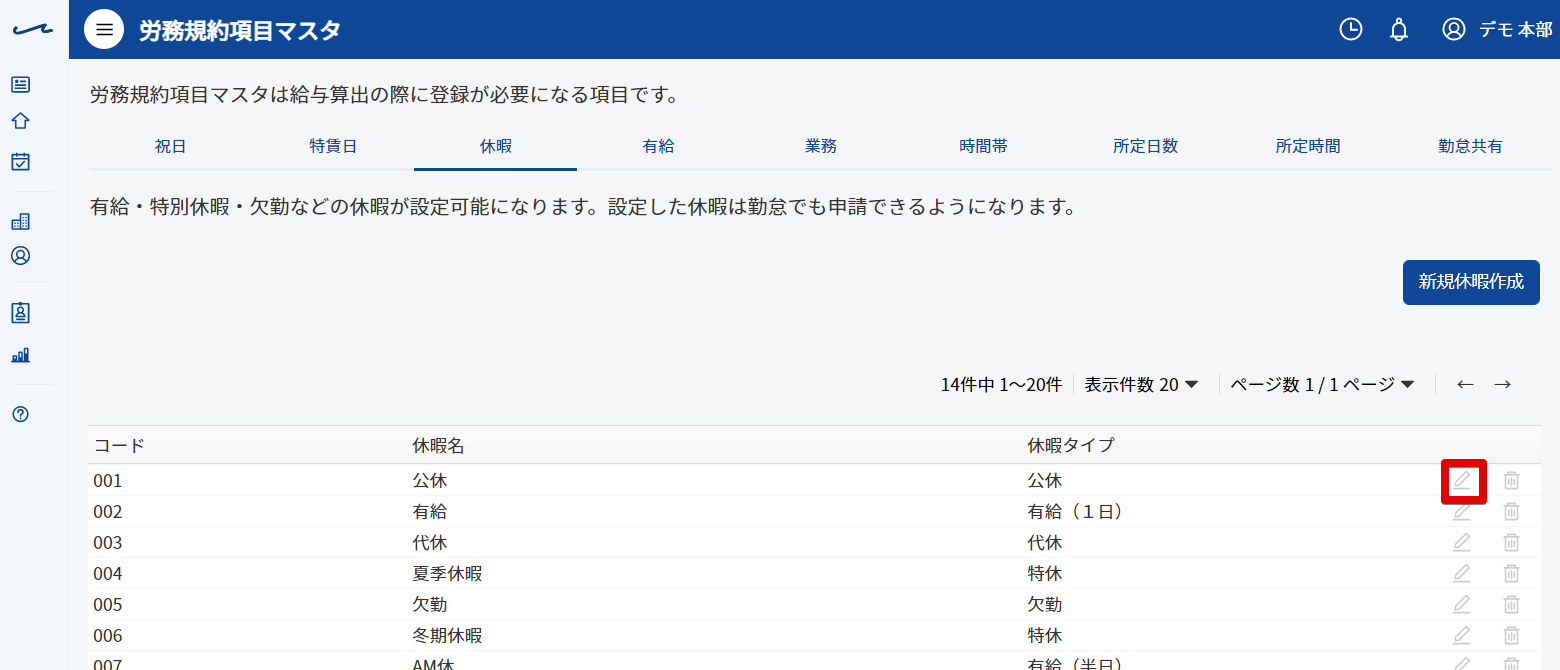Open notifications bell icon
The width and height of the screenshot is (1560, 670).
pyautogui.click(x=1399, y=29)
